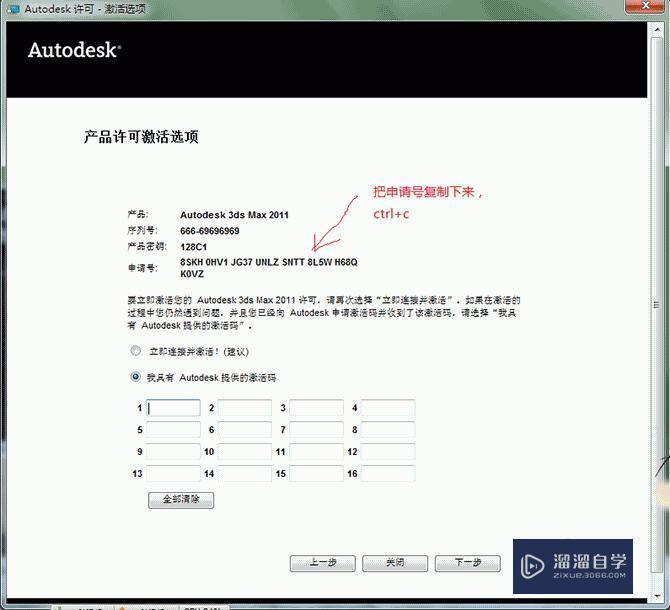
Task: Click the 产品许可激活选项 heading
Action: pos(141,137)
